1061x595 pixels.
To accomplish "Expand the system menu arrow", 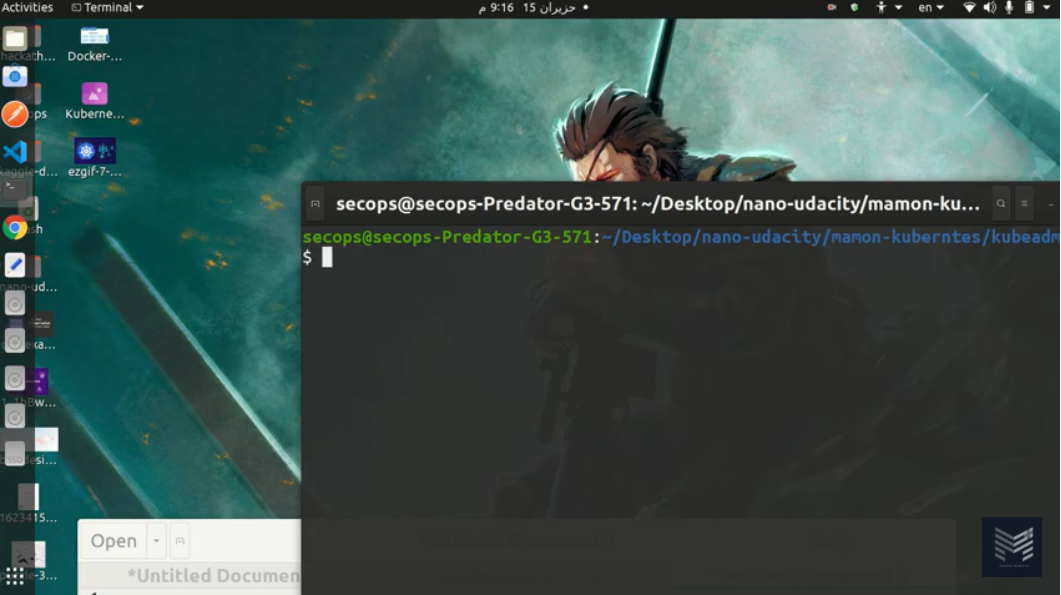I will coord(1046,7).
